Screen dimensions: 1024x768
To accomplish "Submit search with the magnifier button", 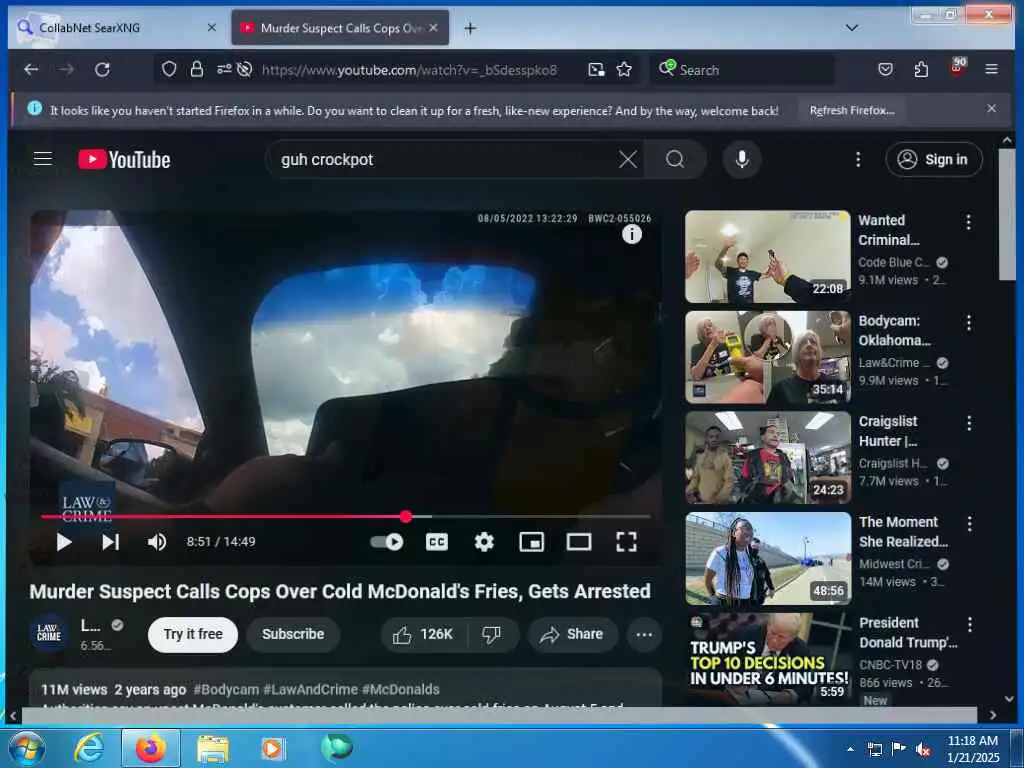I will point(675,159).
